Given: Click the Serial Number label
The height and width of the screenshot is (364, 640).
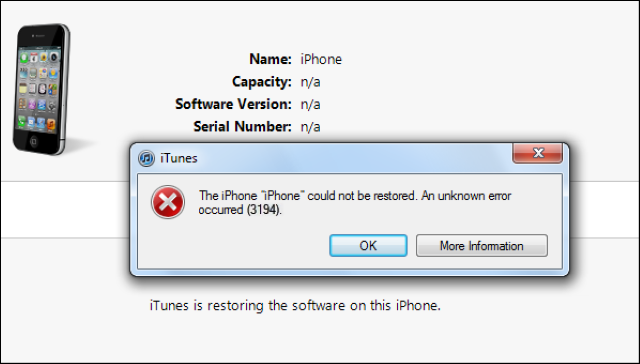Looking at the screenshot, I should coord(242,127).
